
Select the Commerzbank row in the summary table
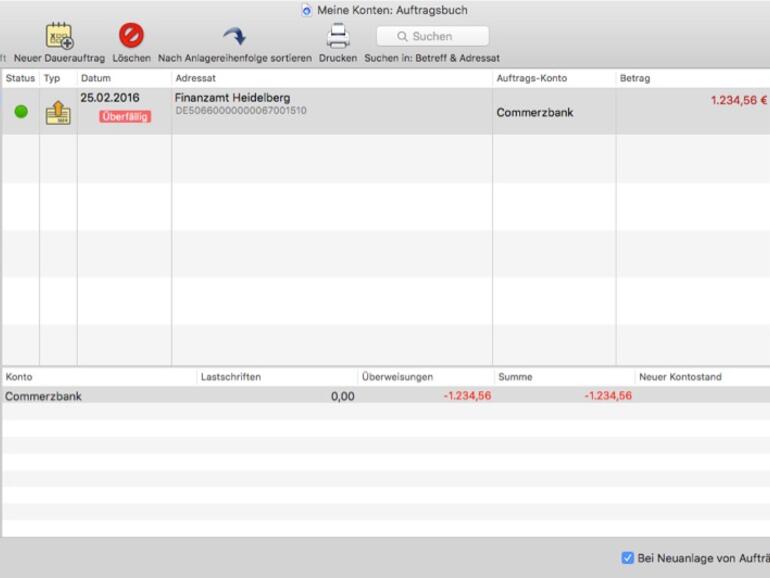(386, 396)
